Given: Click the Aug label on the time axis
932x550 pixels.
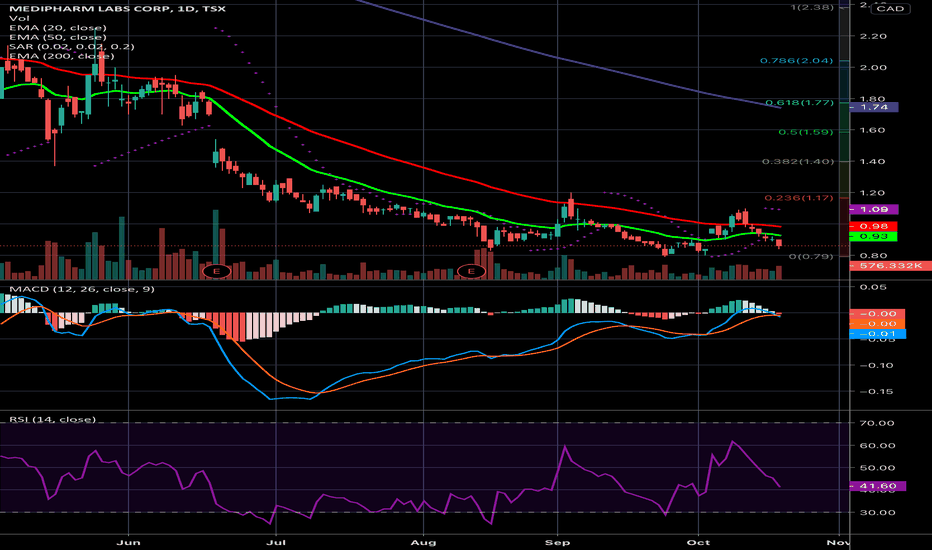Looking at the screenshot, I should pos(424,542).
